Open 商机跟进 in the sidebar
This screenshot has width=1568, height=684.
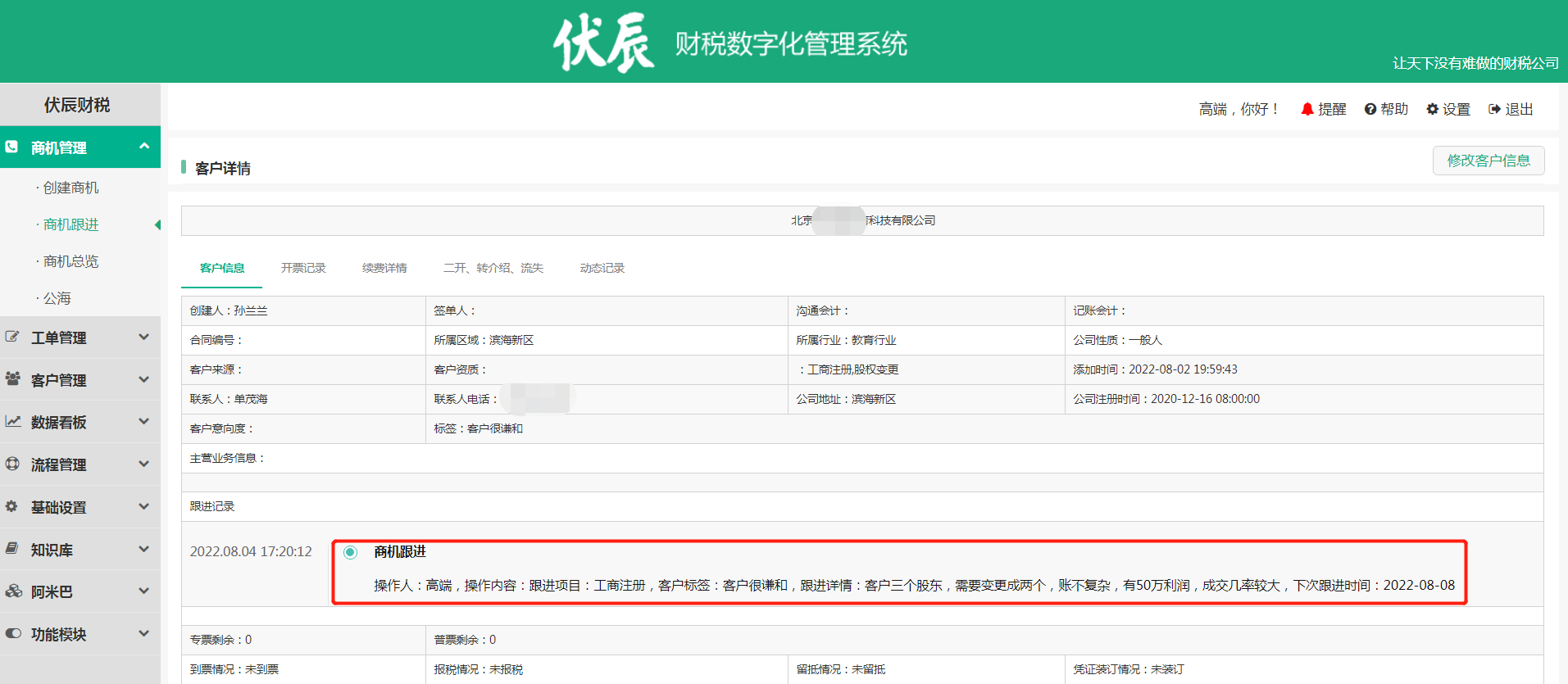[70, 224]
